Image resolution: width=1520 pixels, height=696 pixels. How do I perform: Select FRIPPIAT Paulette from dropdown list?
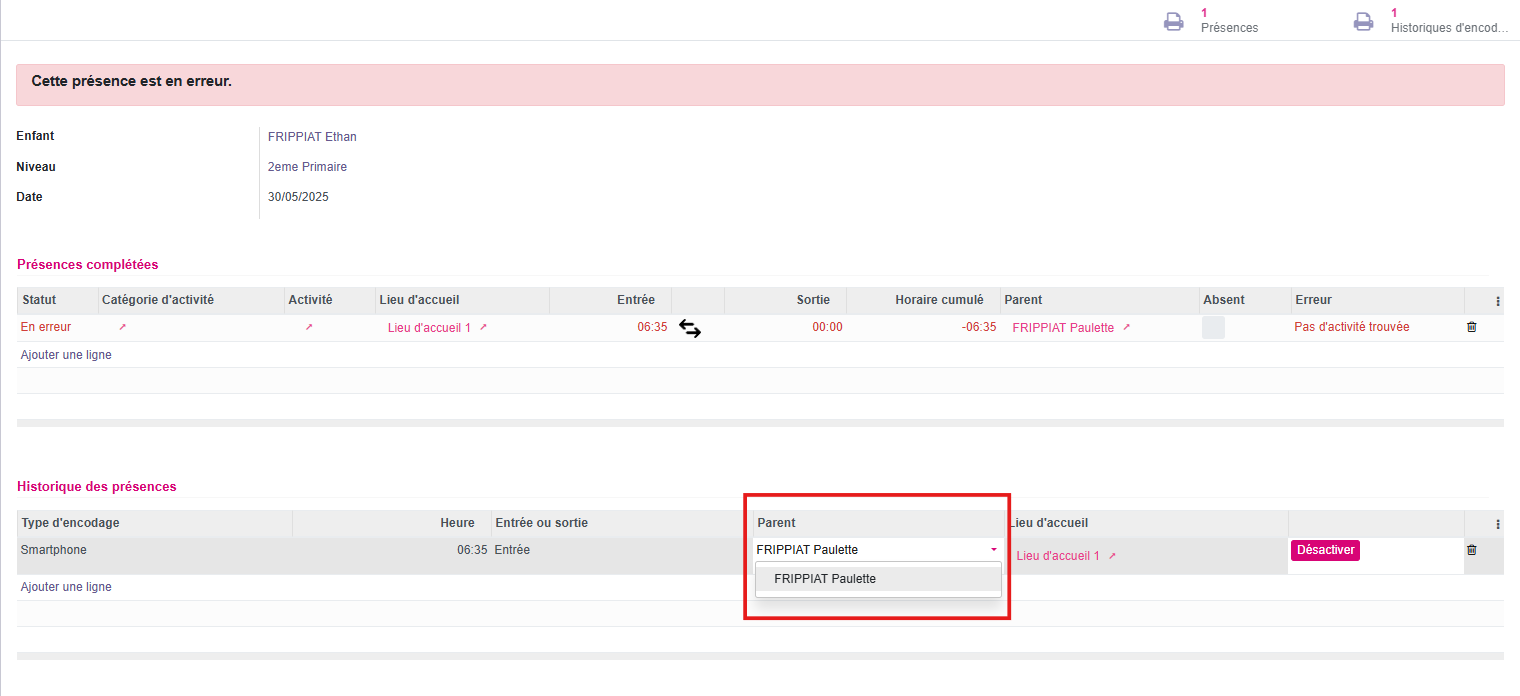click(x=825, y=579)
